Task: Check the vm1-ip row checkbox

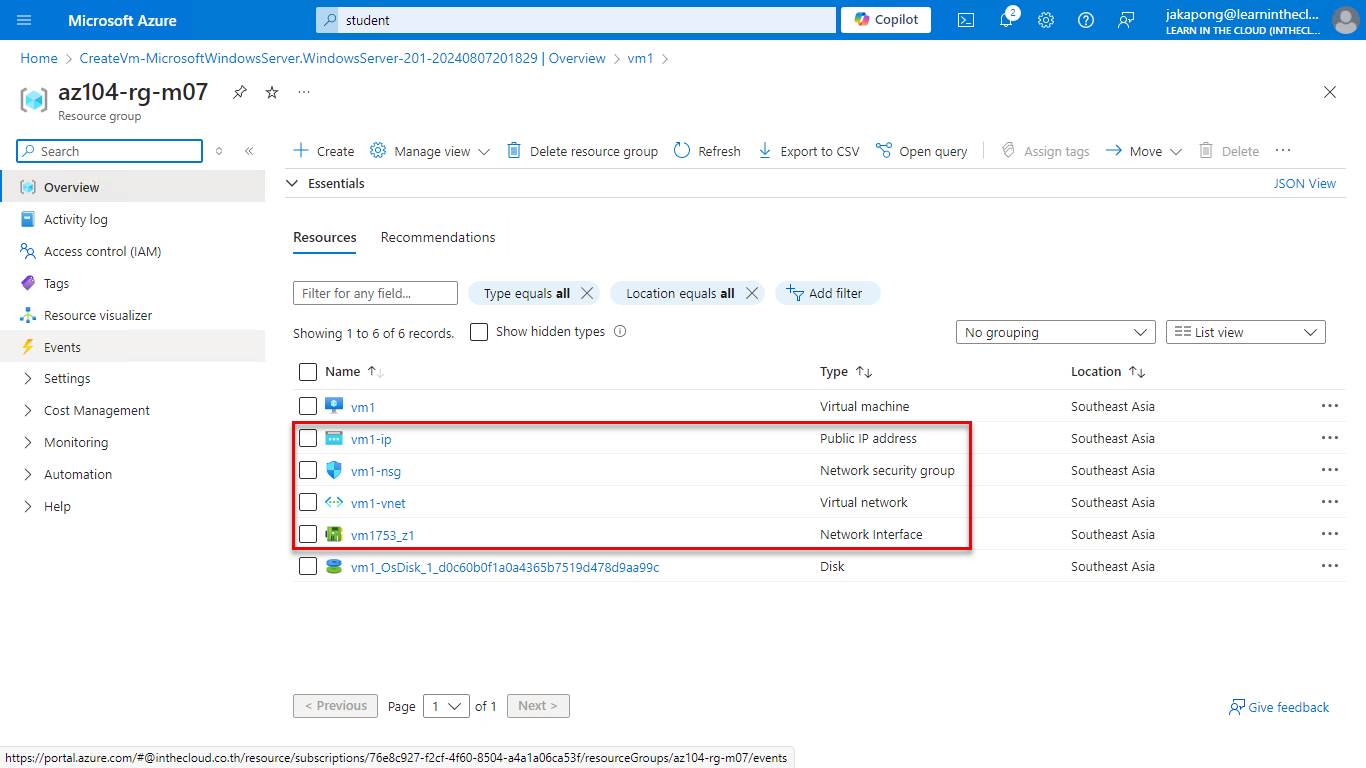Action: (308, 438)
